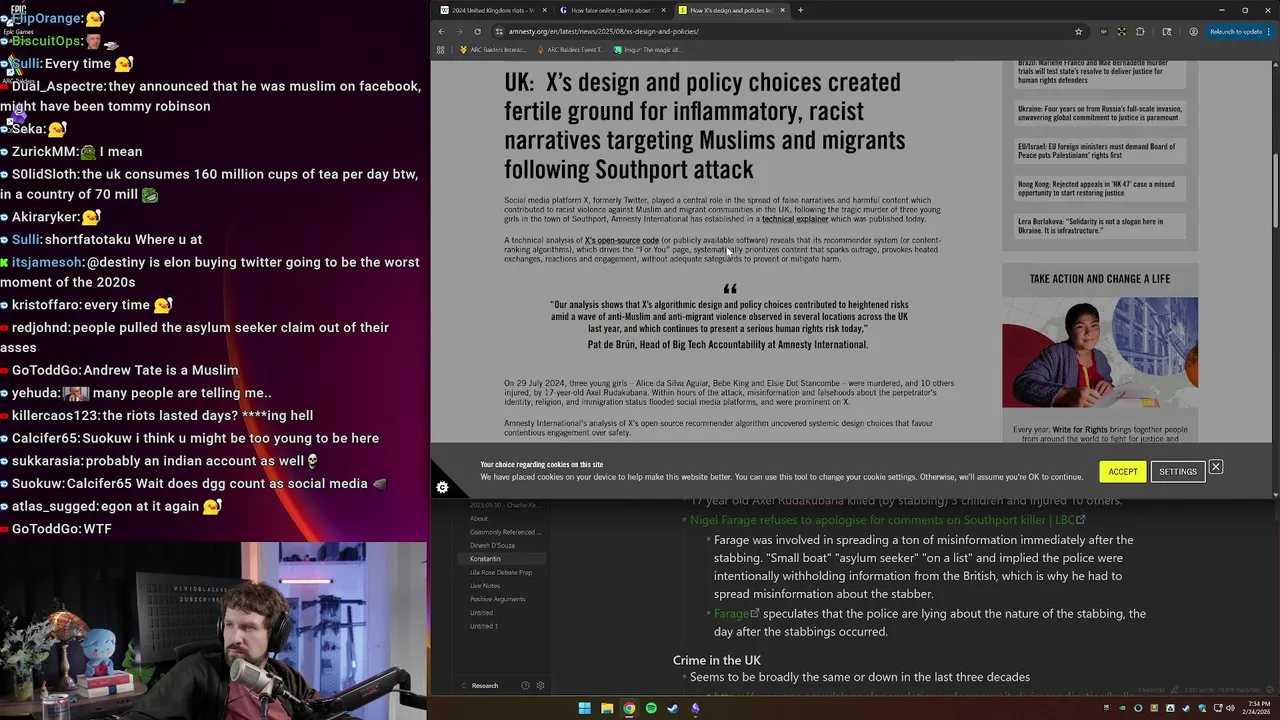Open volume control in system tray
1280x720 pixels.
pos(1229,708)
